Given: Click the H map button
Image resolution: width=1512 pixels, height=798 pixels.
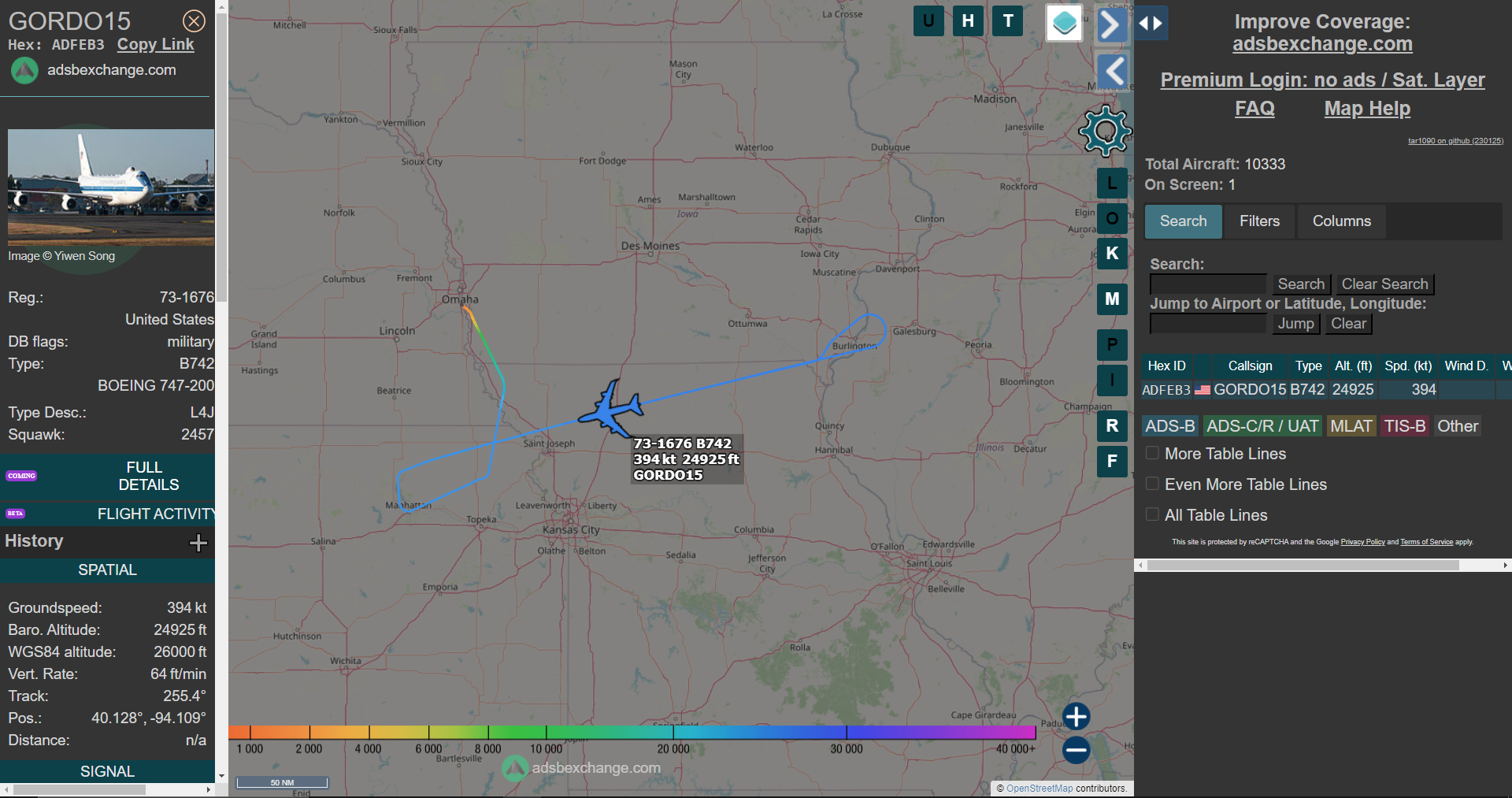Looking at the screenshot, I should click(x=968, y=21).
